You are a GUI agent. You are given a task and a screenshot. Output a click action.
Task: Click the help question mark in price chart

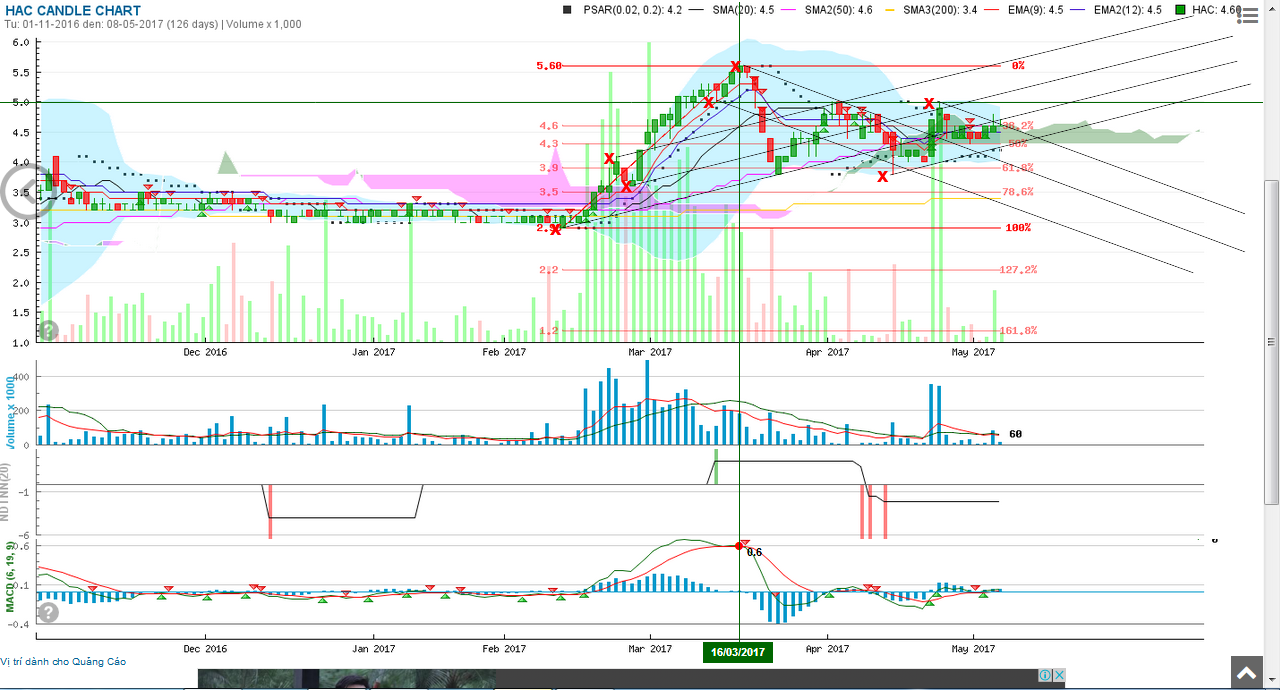click(48, 330)
